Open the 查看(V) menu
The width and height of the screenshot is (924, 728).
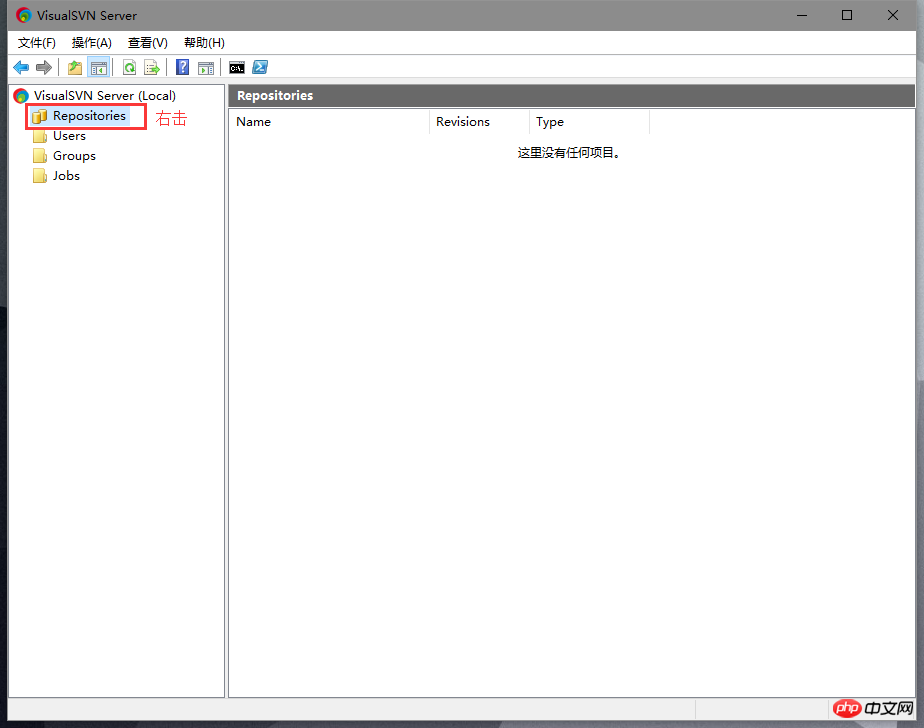pyautogui.click(x=147, y=42)
